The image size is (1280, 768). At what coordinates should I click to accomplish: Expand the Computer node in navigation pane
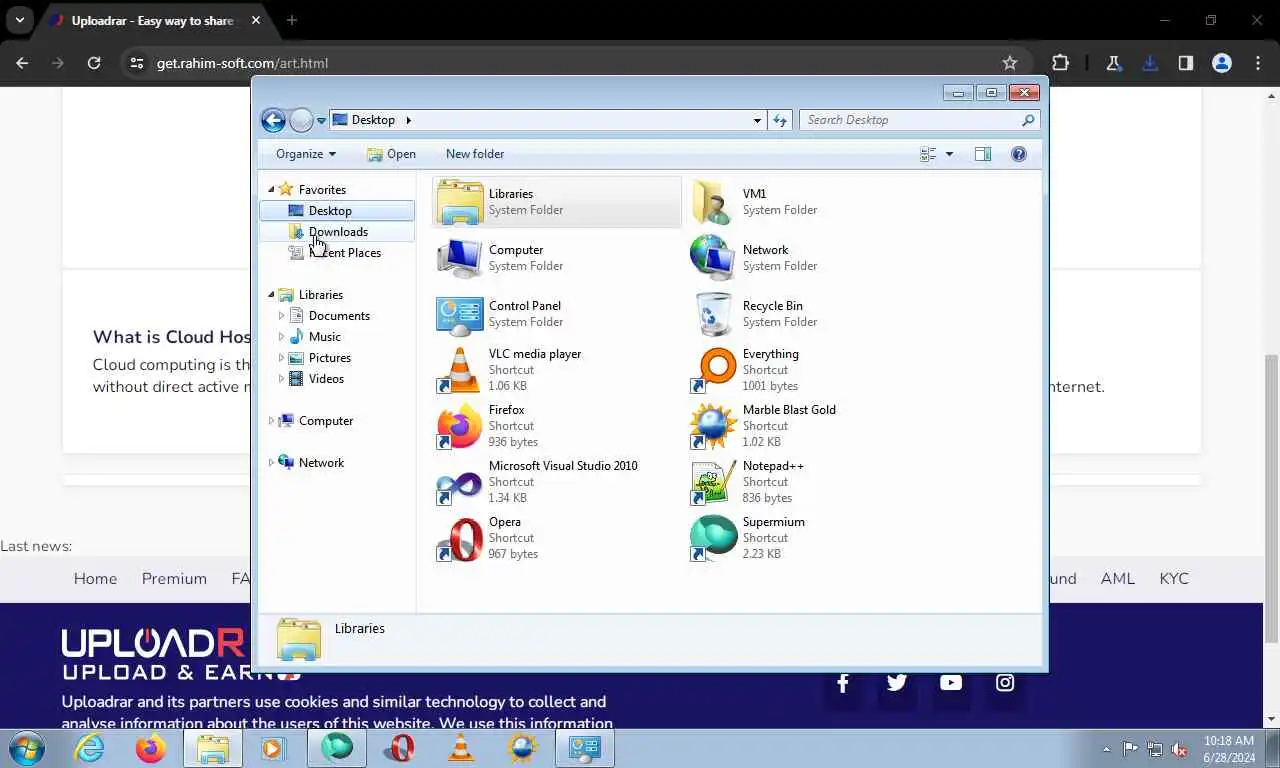[271, 421]
